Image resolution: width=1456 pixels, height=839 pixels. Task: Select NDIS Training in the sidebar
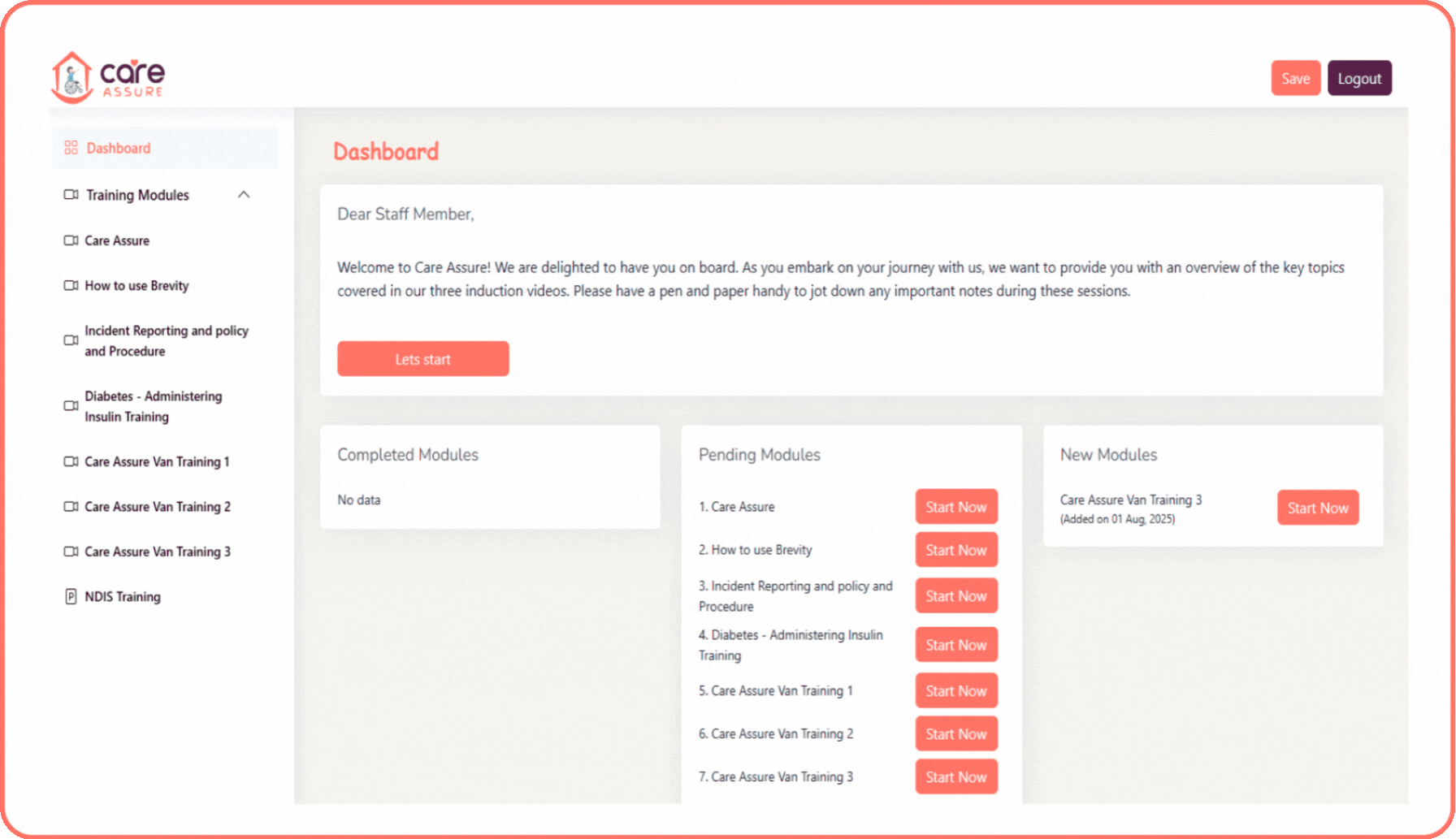click(122, 596)
